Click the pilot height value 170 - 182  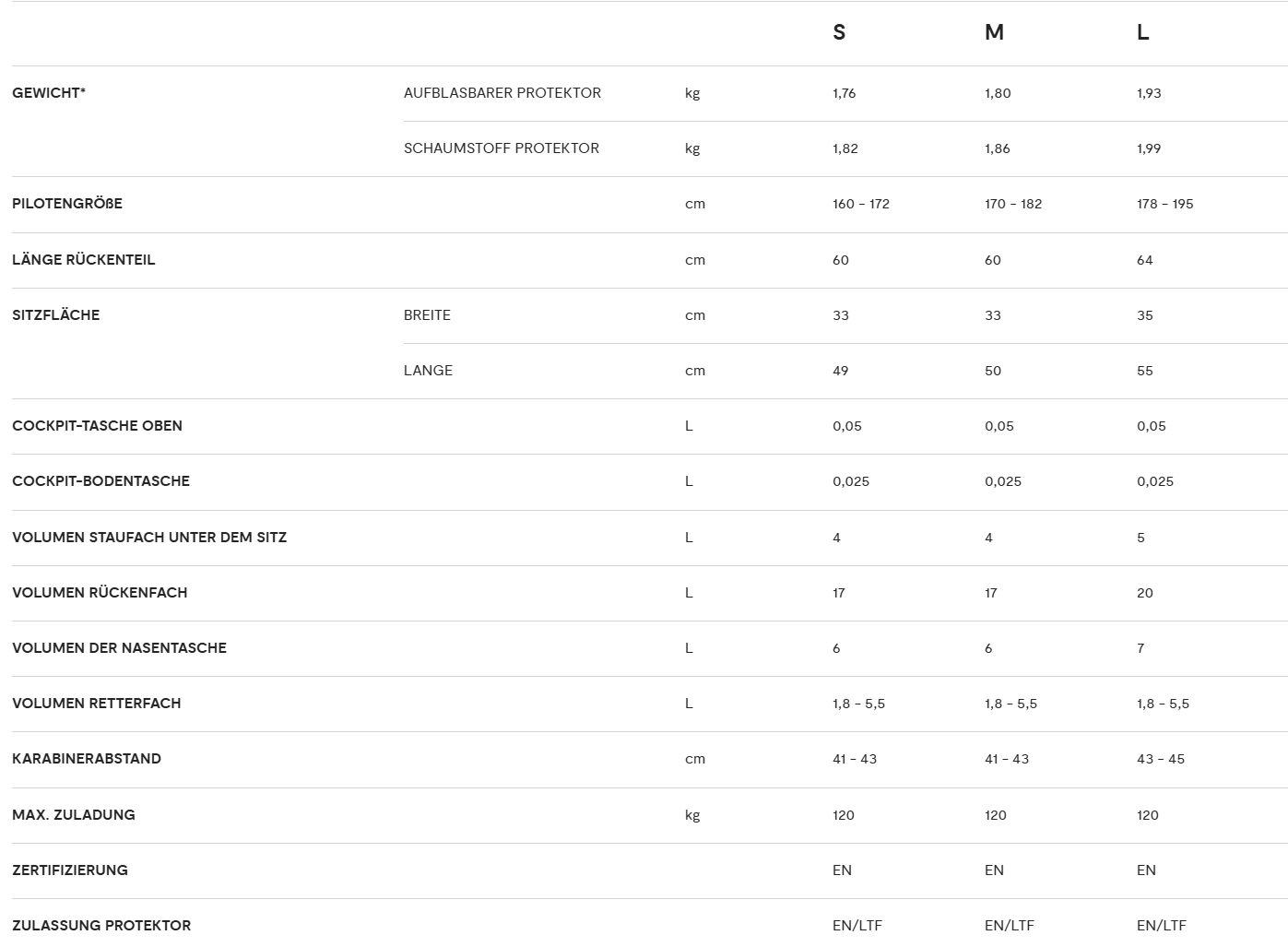pyautogui.click(x=1013, y=204)
